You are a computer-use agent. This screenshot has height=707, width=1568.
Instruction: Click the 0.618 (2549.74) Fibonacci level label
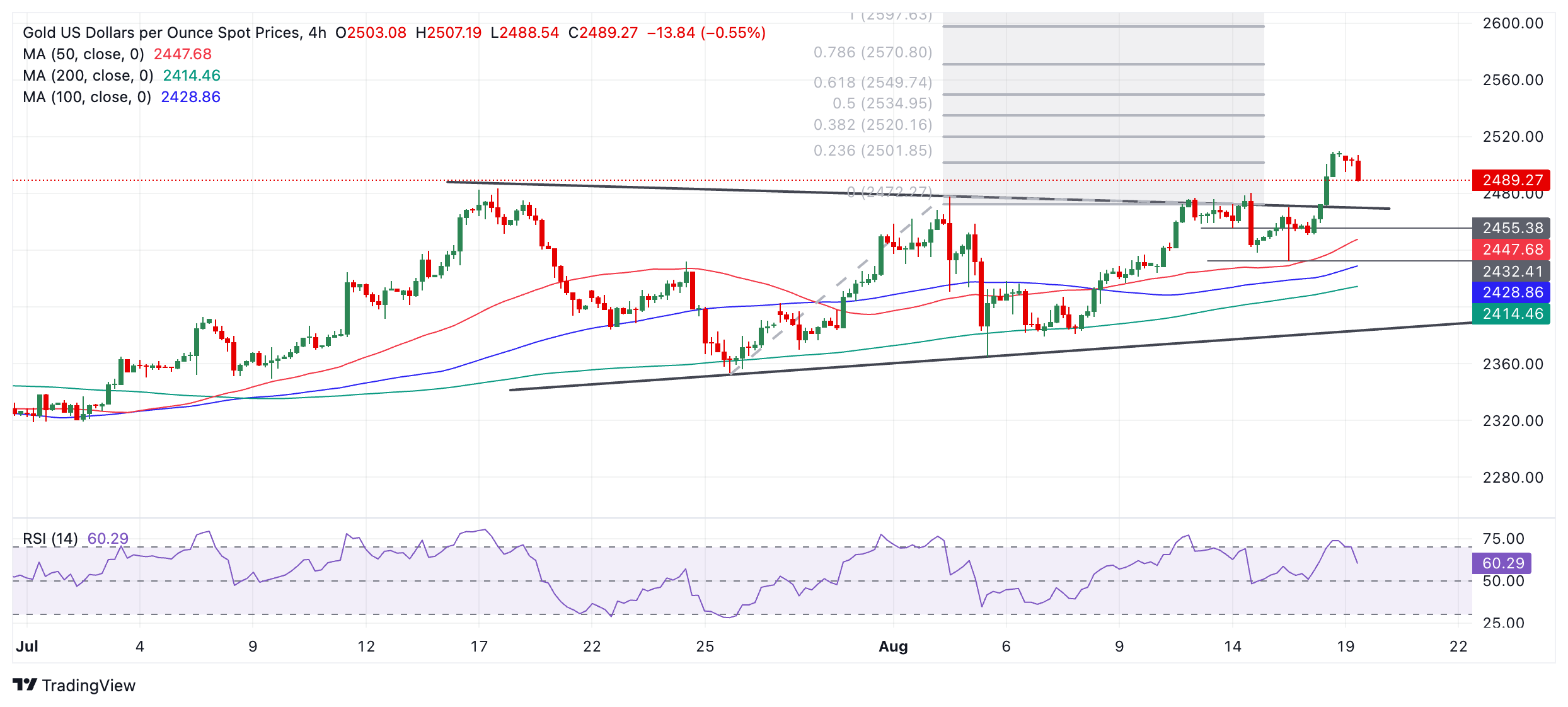[872, 83]
